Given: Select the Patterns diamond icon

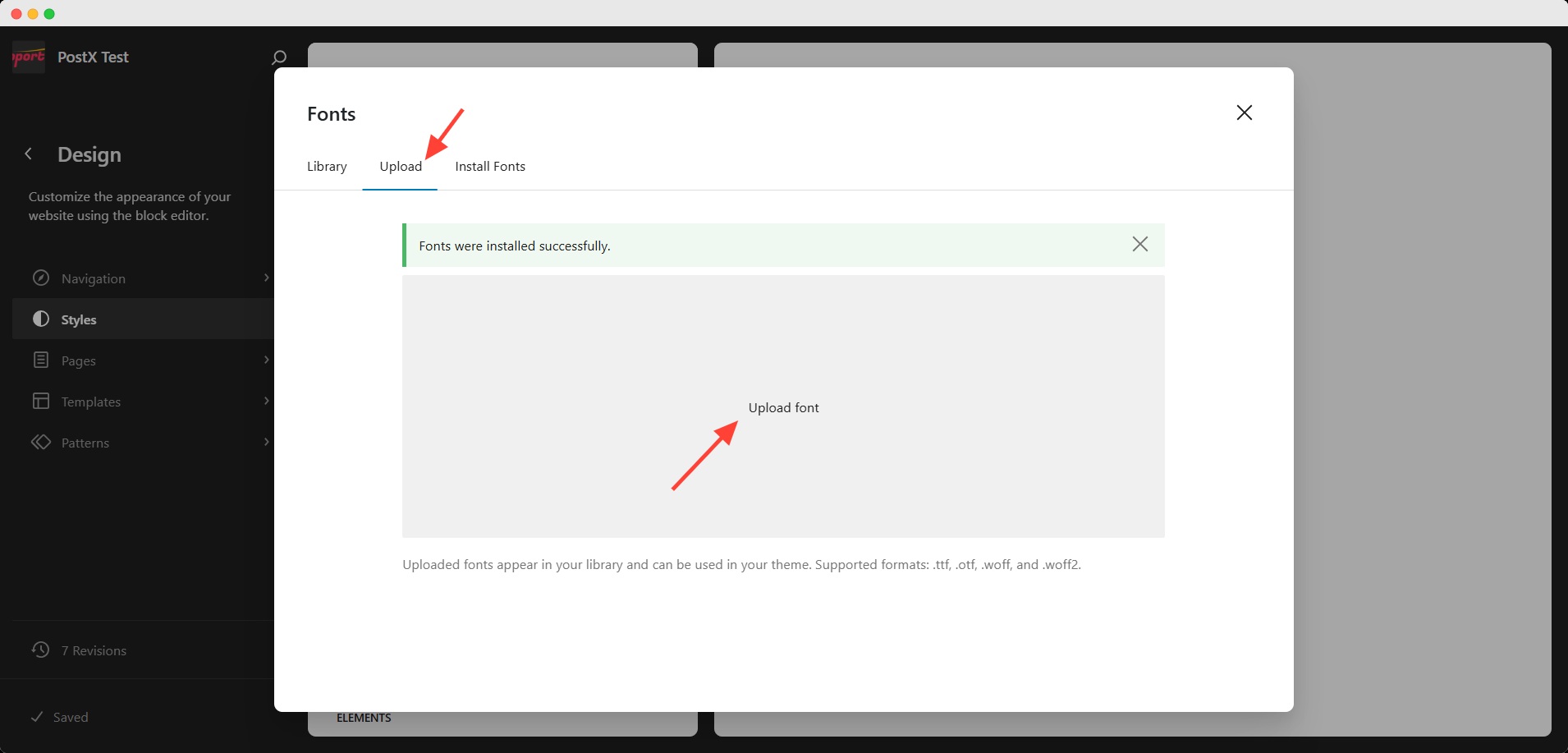Looking at the screenshot, I should pyautogui.click(x=40, y=442).
